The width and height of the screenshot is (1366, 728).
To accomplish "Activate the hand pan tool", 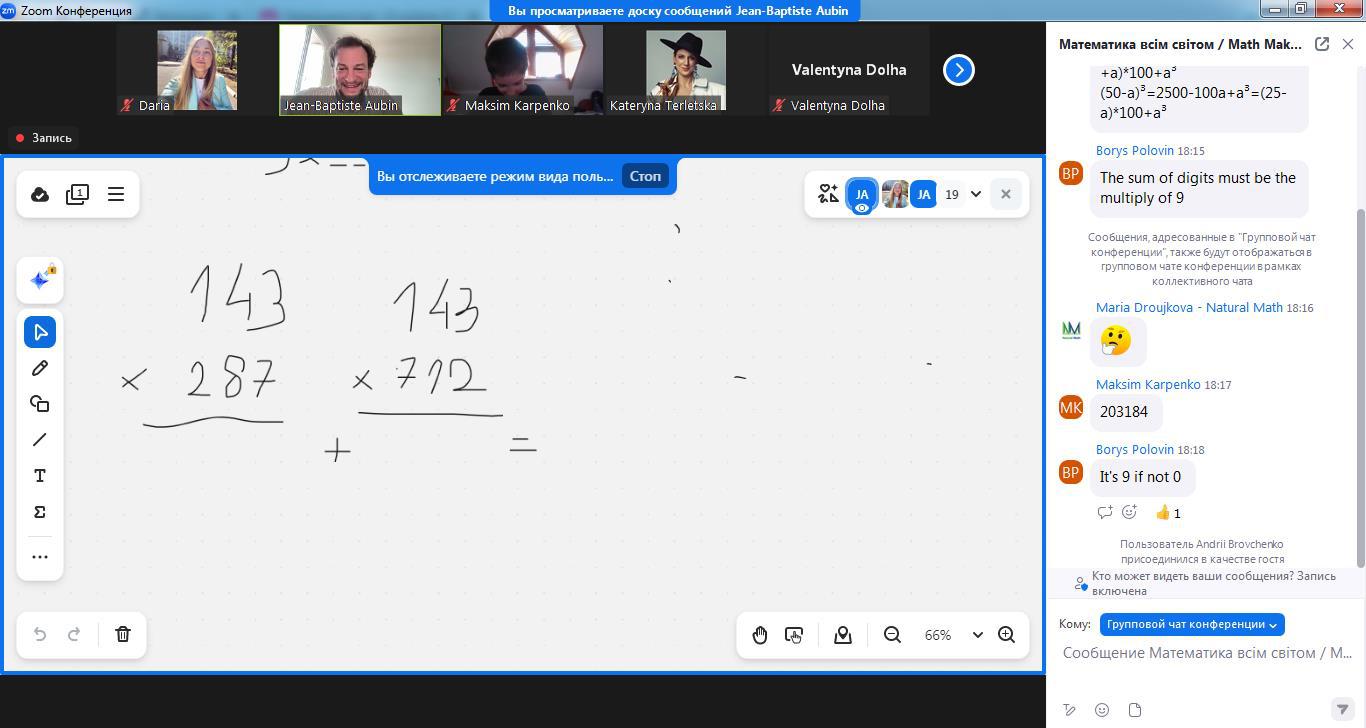I will [x=760, y=635].
